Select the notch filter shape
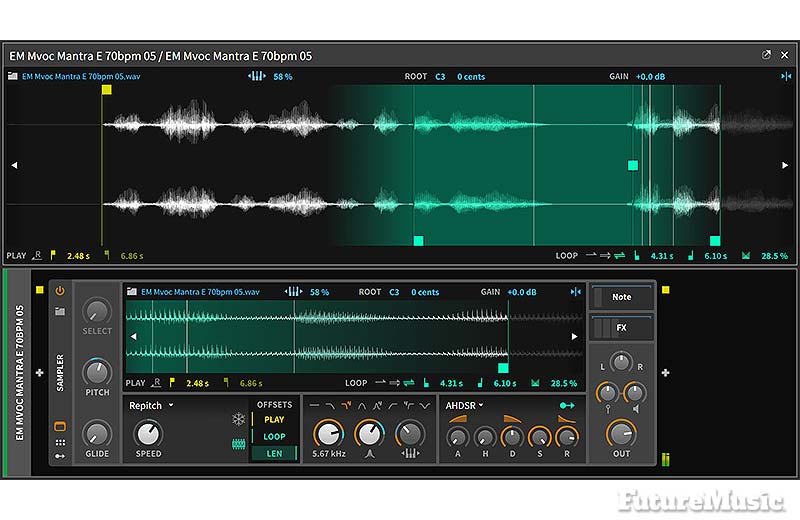 point(424,406)
